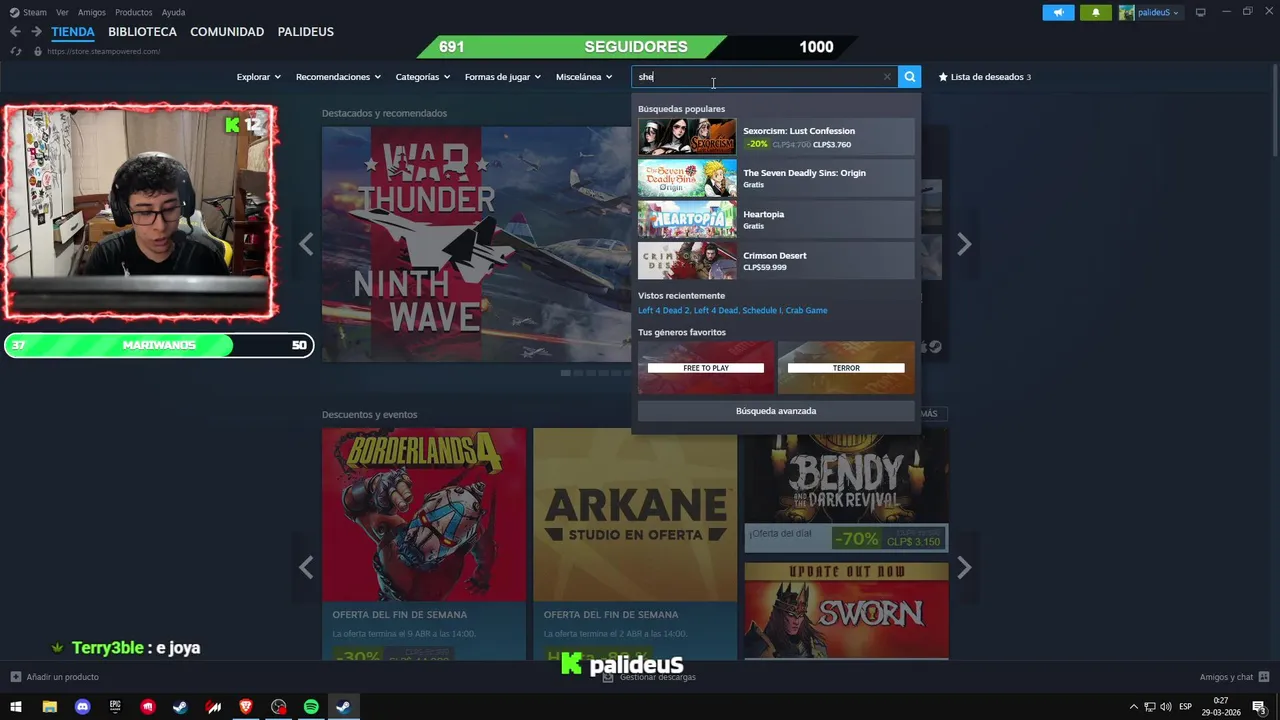Switch to the PALIDEUS profile tab
Image resolution: width=1280 pixels, height=720 pixels.
305,32
